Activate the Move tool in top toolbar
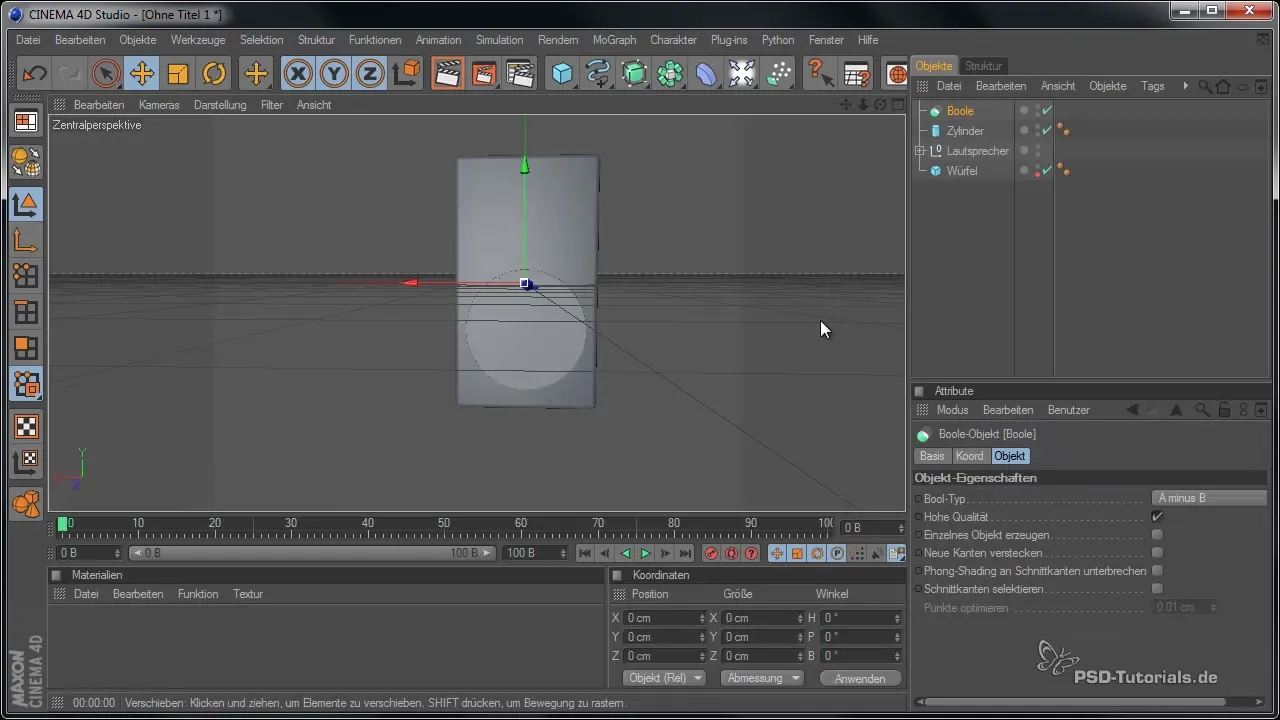Image resolution: width=1280 pixels, height=720 pixels. [x=142, y=74]
